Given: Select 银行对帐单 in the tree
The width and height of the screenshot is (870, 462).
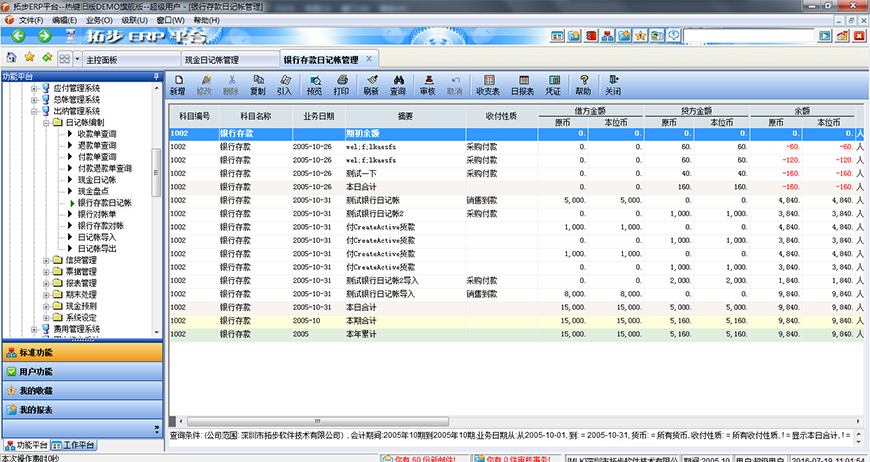Looking at the screenshot, I should click(x=96, y=213).
